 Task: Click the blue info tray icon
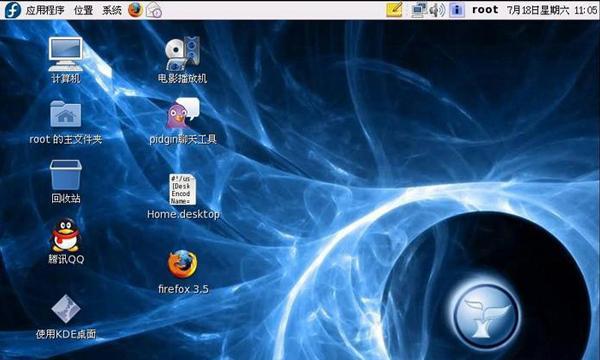pos(457,10)
